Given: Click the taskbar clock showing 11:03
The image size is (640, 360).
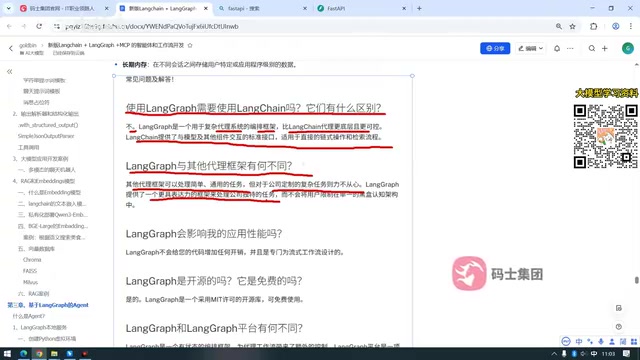Looking at the screenshot, I should click(x=608, y=353).
